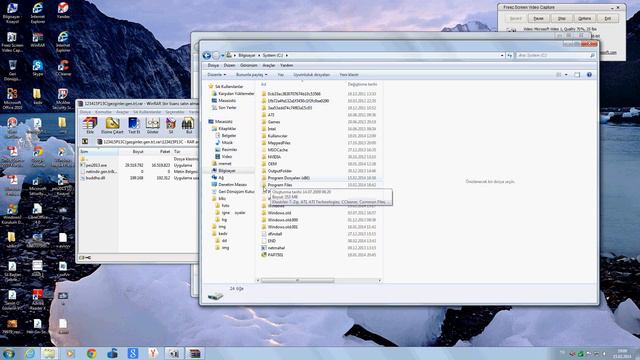Open the Araçlar menu in Explorer
The height and width of the screenshot is (360, 640).
coord(269,65)
